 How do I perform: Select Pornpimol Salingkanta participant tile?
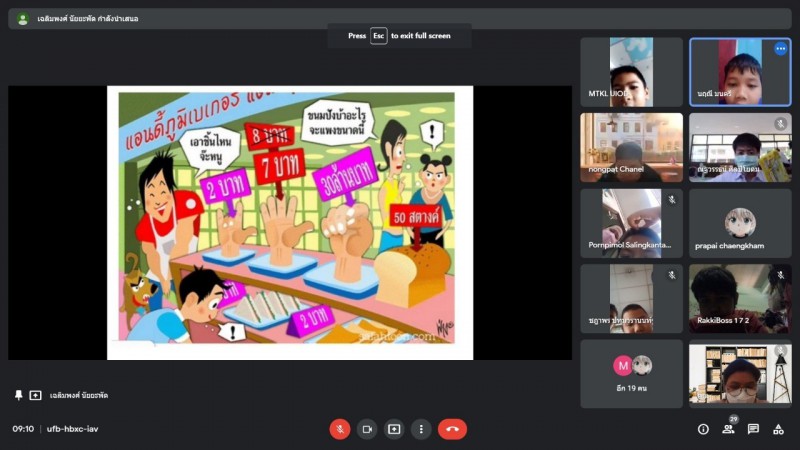[631, 223]
